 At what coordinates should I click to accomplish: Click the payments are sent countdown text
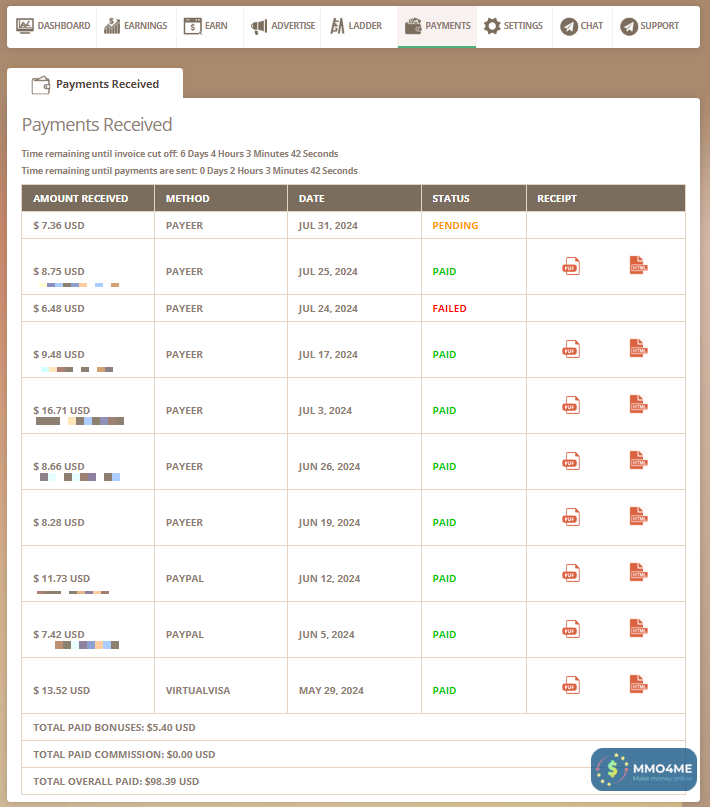click(189, 170)
